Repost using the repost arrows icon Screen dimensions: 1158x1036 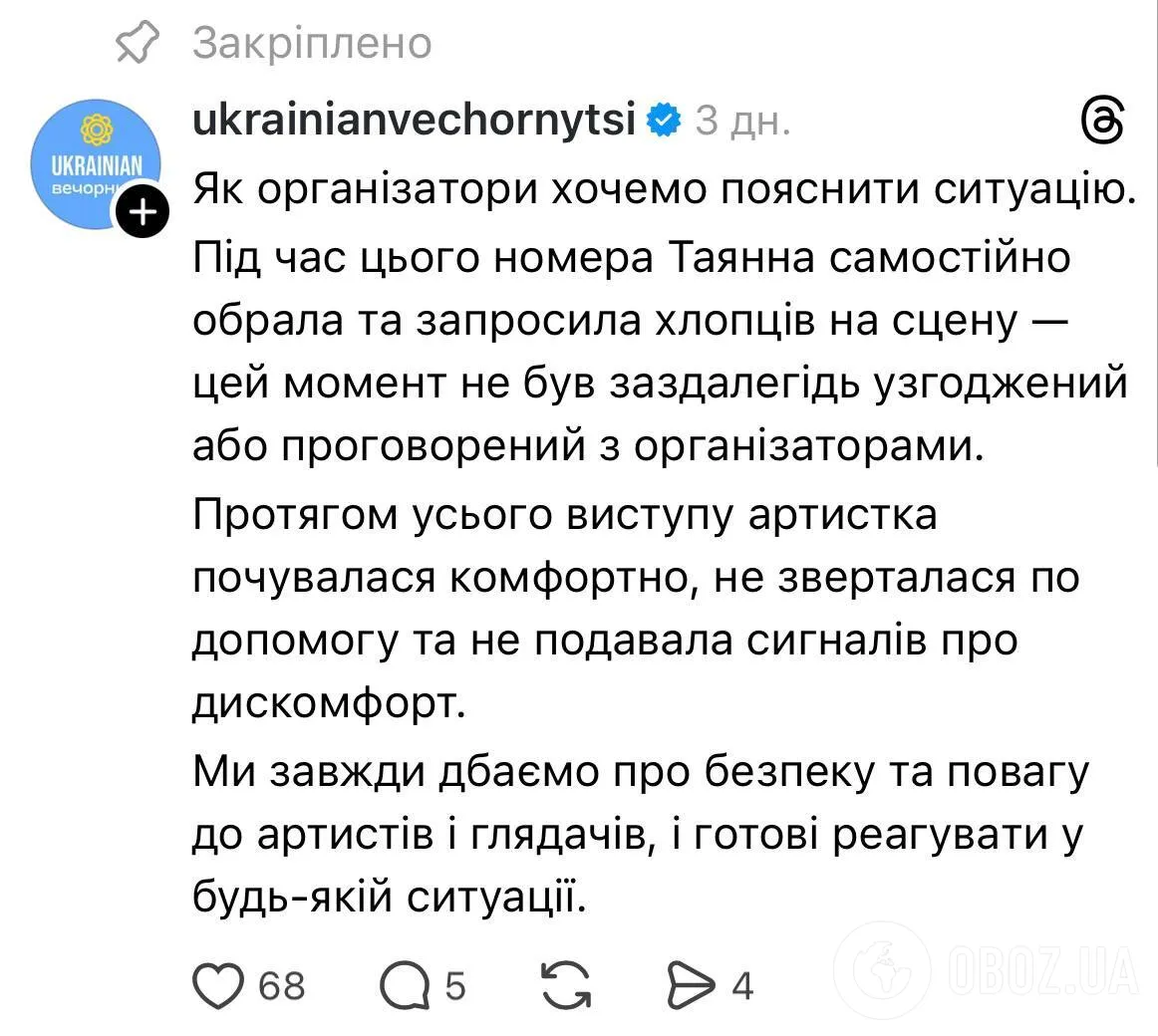tap(567, 986)
